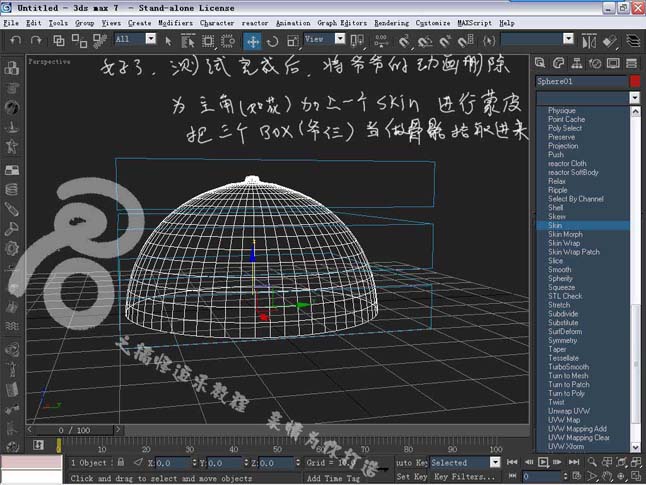The image size is (646, 485).
Task: Click the Play Animation button
Action: point(543,462)
